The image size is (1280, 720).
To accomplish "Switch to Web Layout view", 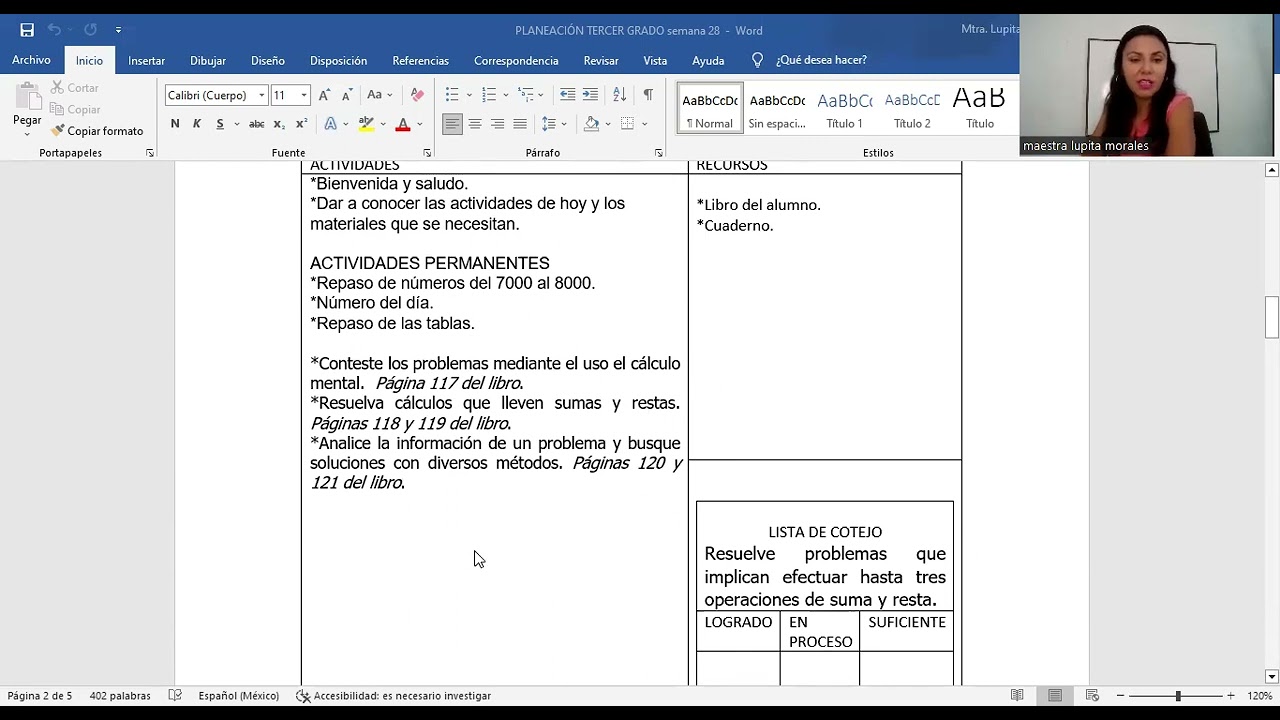I will click(1092, 695).
